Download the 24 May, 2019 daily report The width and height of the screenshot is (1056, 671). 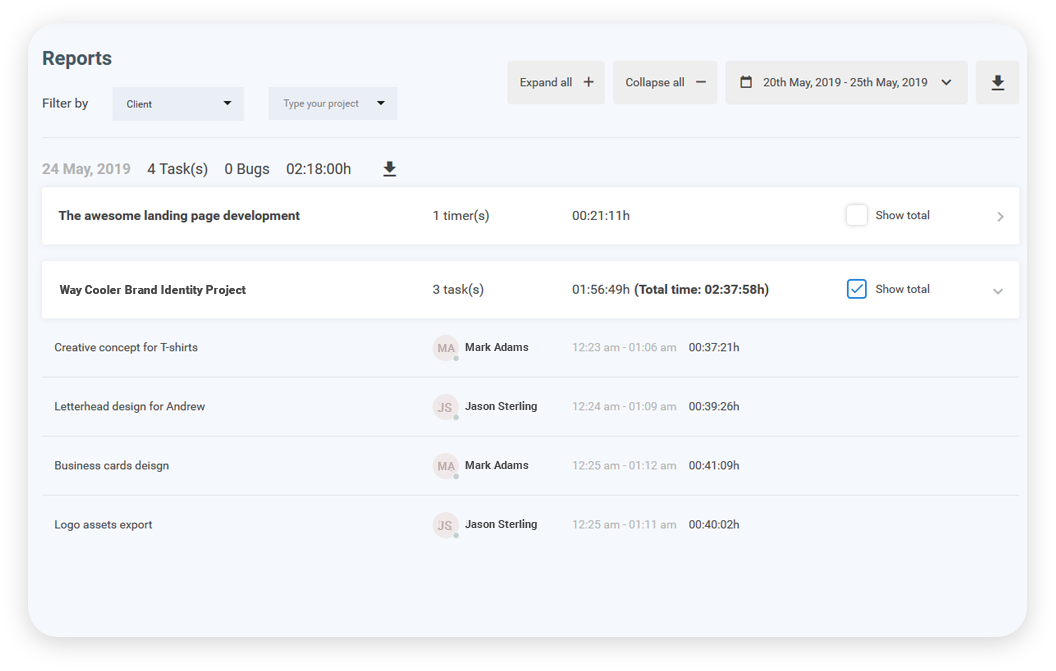coord(390,169)
